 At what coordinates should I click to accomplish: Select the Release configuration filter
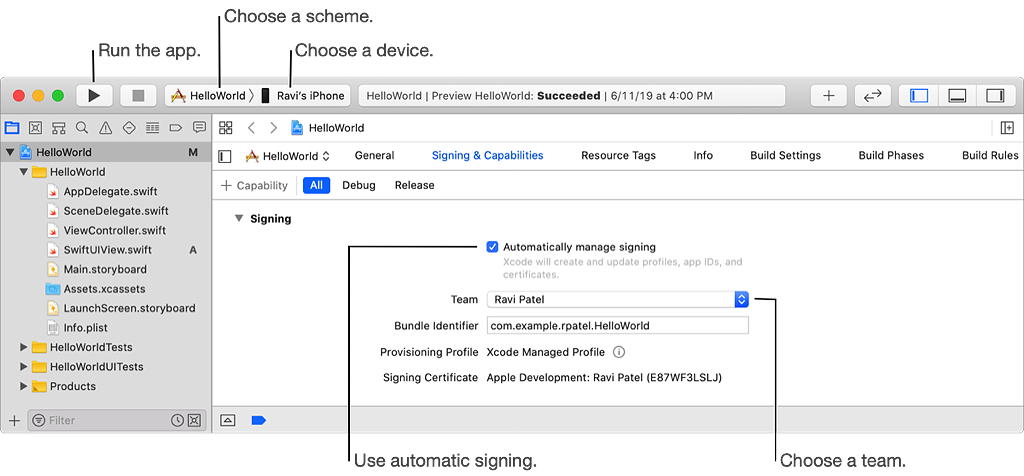point(415,185)
